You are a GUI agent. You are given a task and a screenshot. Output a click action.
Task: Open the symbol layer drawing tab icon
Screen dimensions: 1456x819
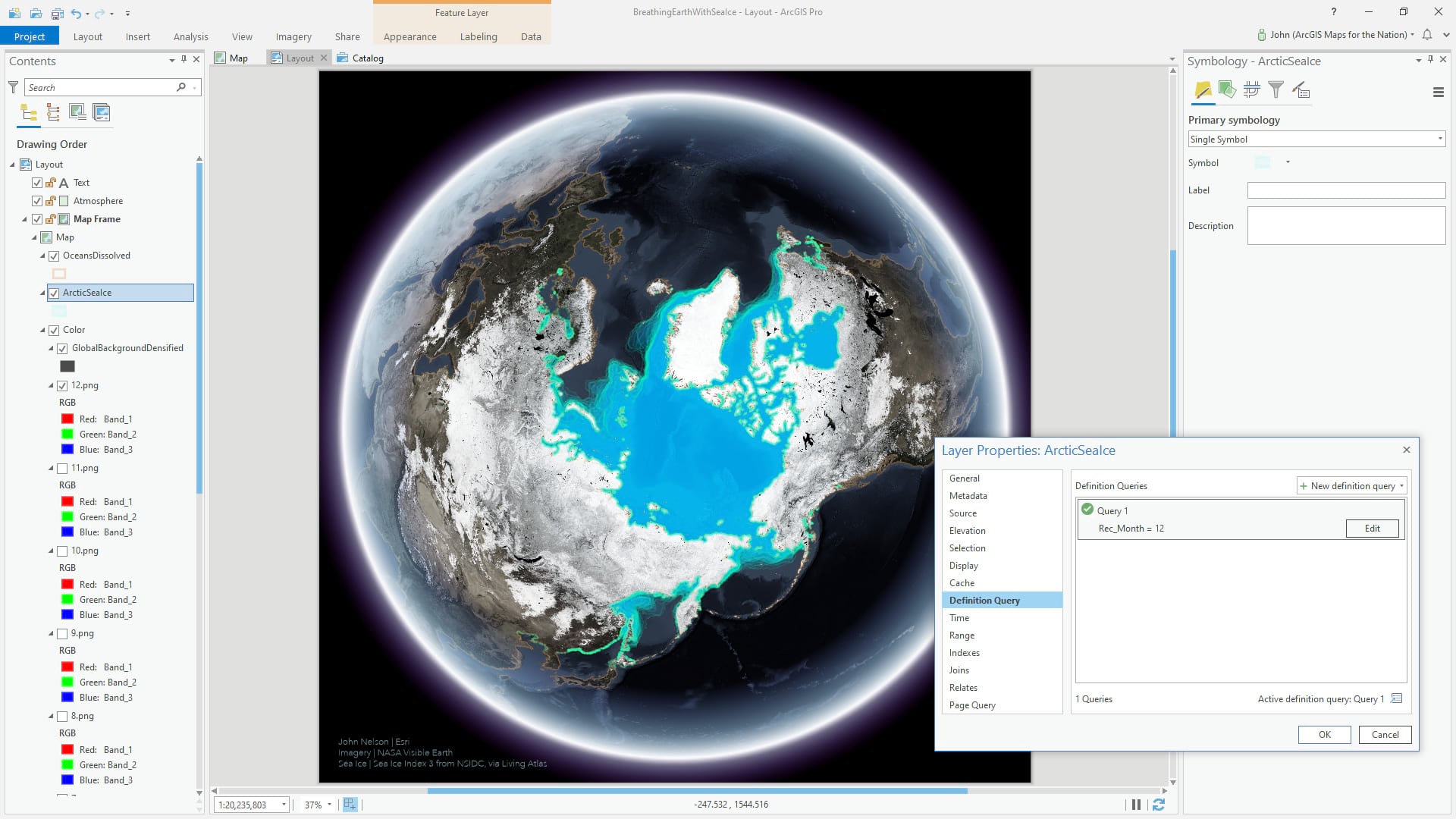point(1251,91)
